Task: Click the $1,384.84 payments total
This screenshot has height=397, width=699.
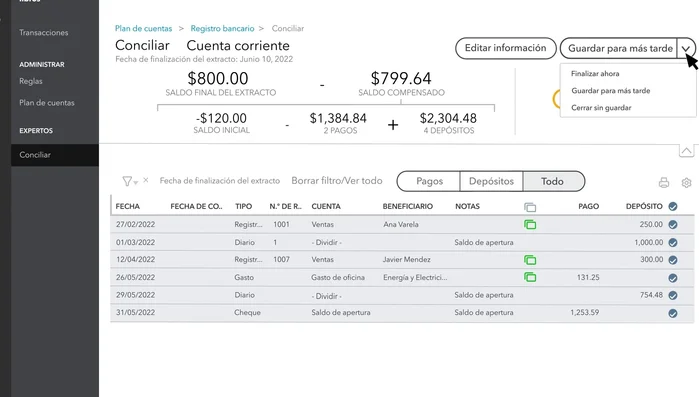Action: (338, 118)
